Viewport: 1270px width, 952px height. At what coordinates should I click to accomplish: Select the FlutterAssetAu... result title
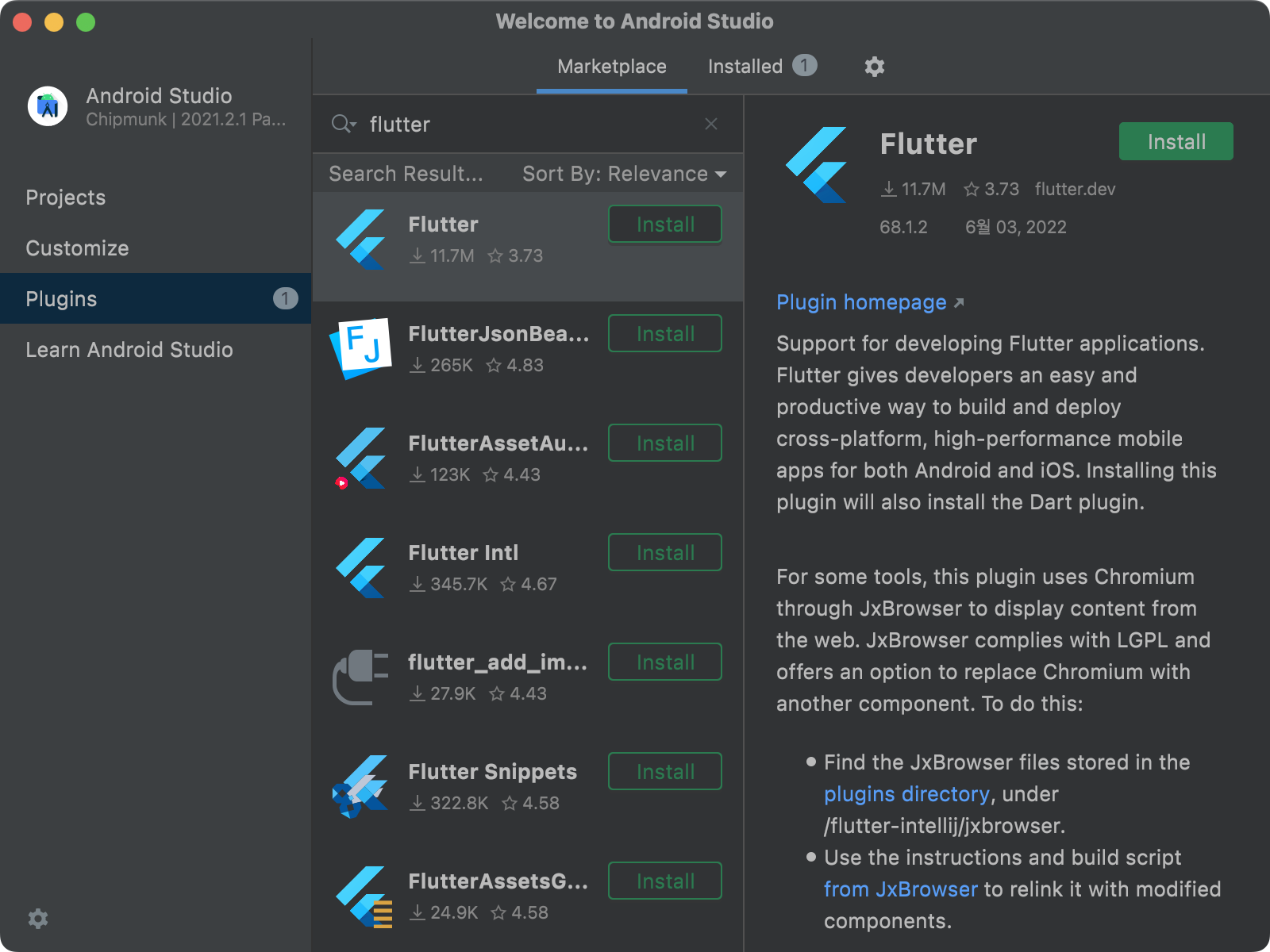tap(498, 443)
